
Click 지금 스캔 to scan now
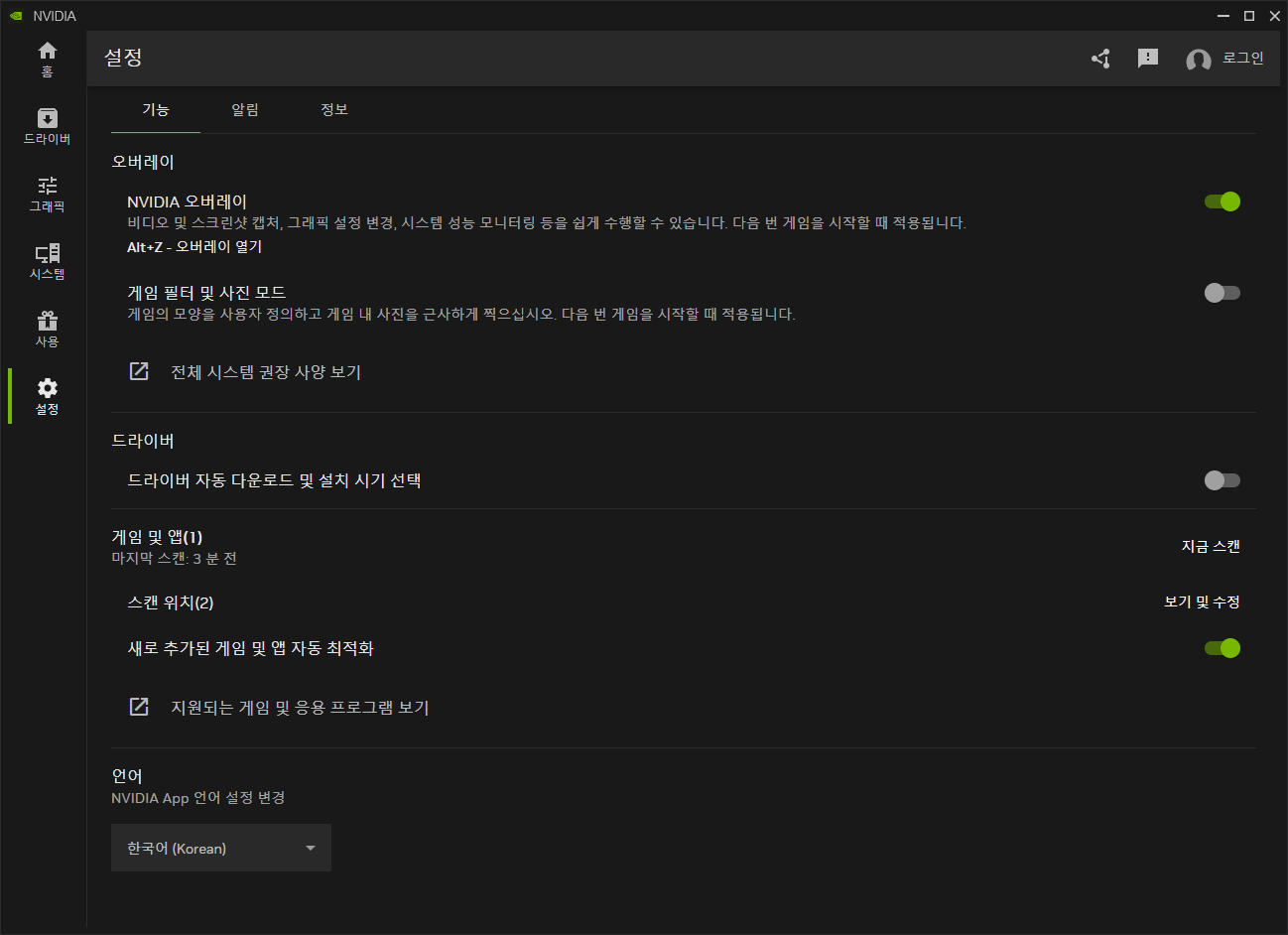point(1211,546)
